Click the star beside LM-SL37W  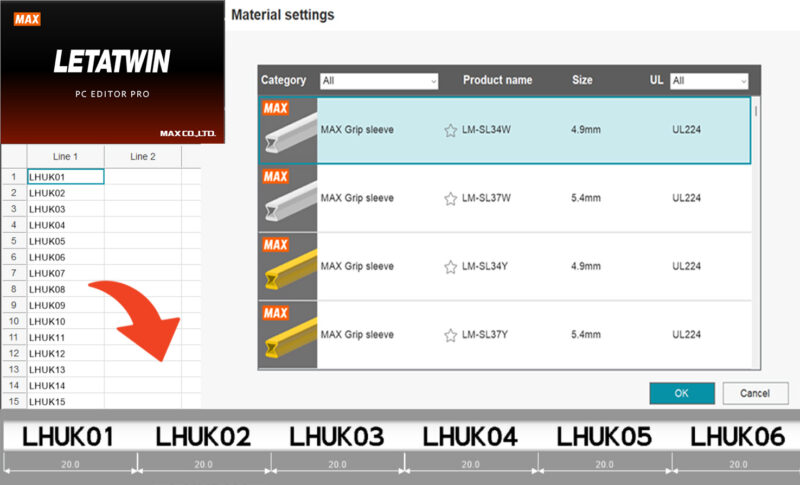[x=450, y=198]
